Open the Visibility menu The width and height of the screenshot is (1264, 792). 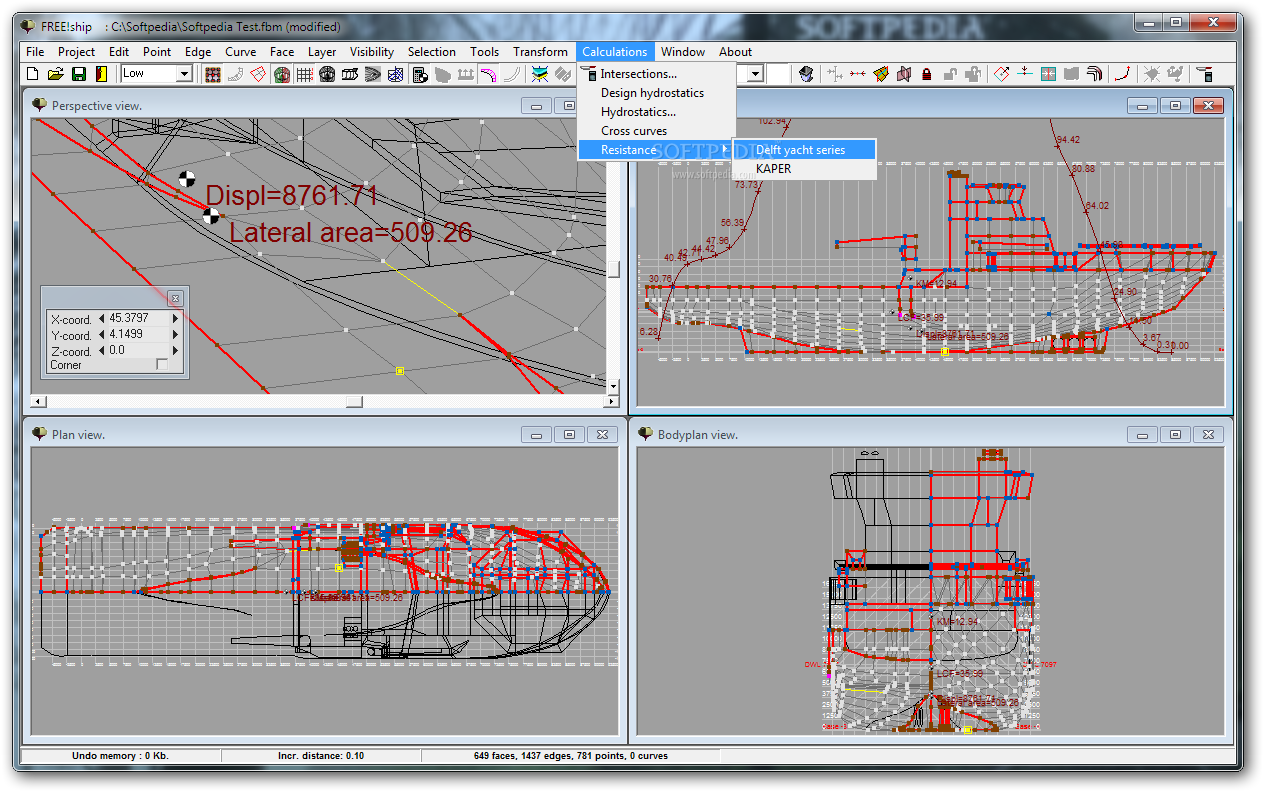(372, 52)
